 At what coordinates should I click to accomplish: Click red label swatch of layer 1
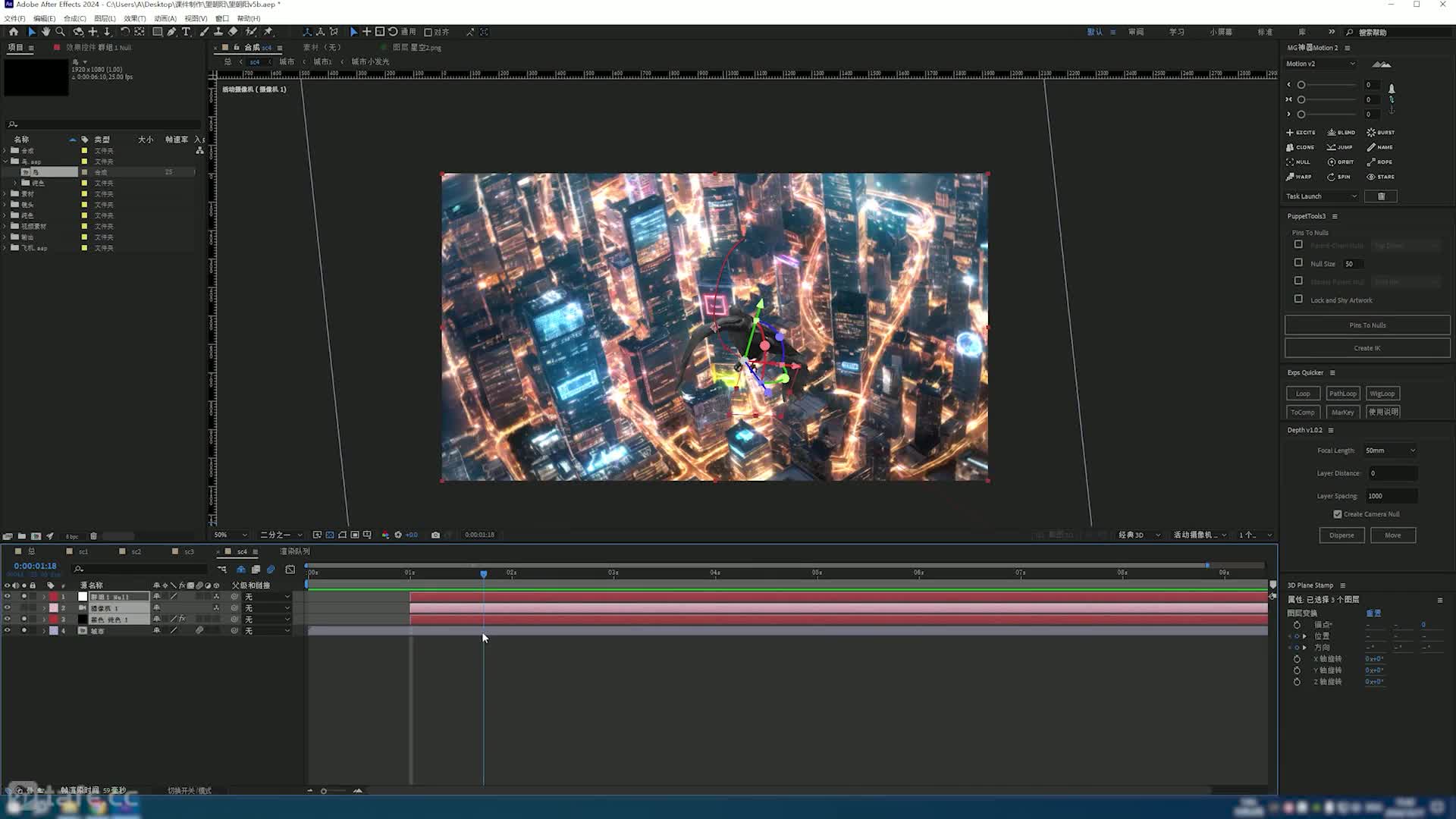click(x=54, y=597)
